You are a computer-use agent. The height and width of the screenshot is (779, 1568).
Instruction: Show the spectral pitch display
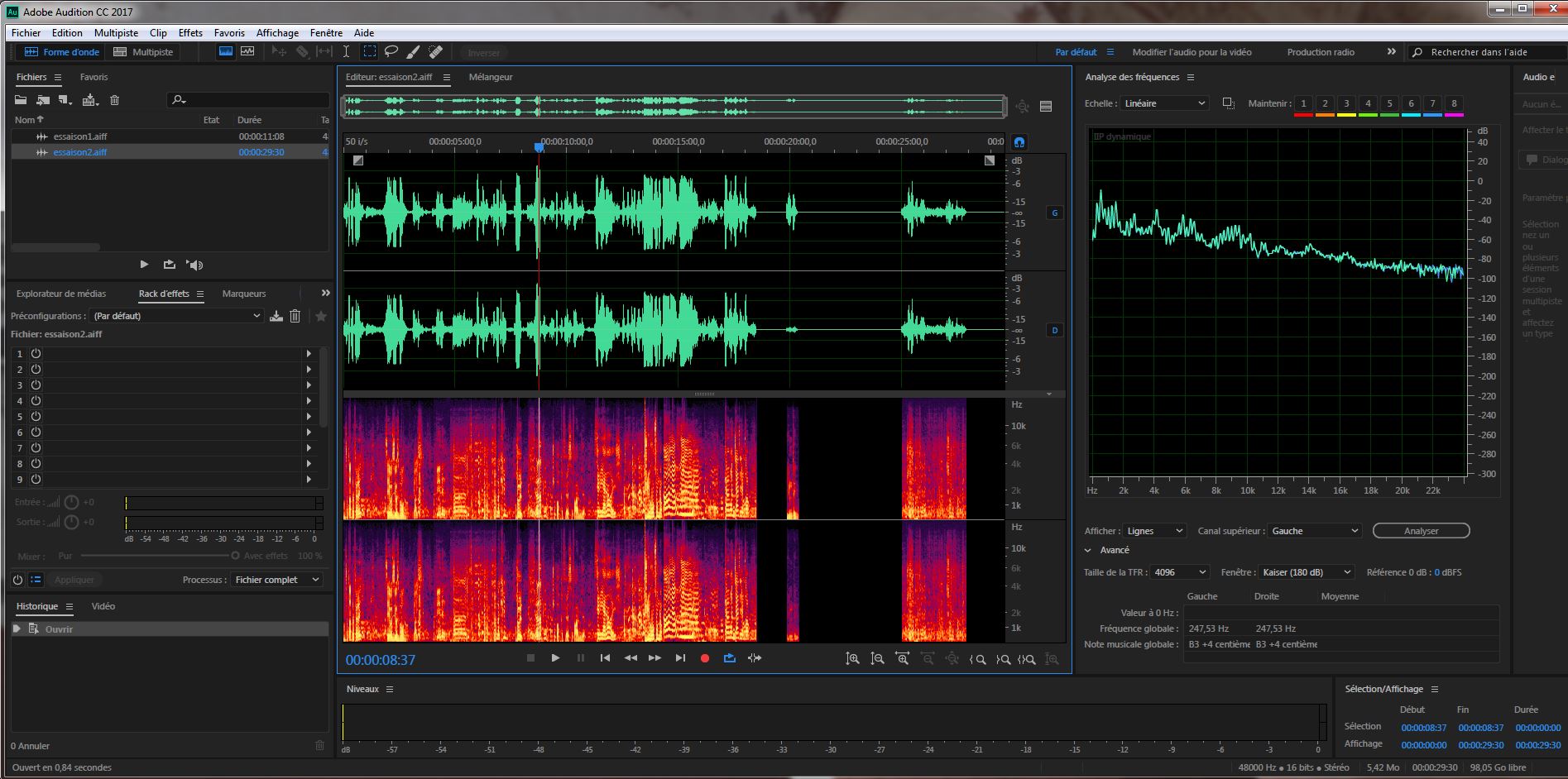tap(247, 52)
